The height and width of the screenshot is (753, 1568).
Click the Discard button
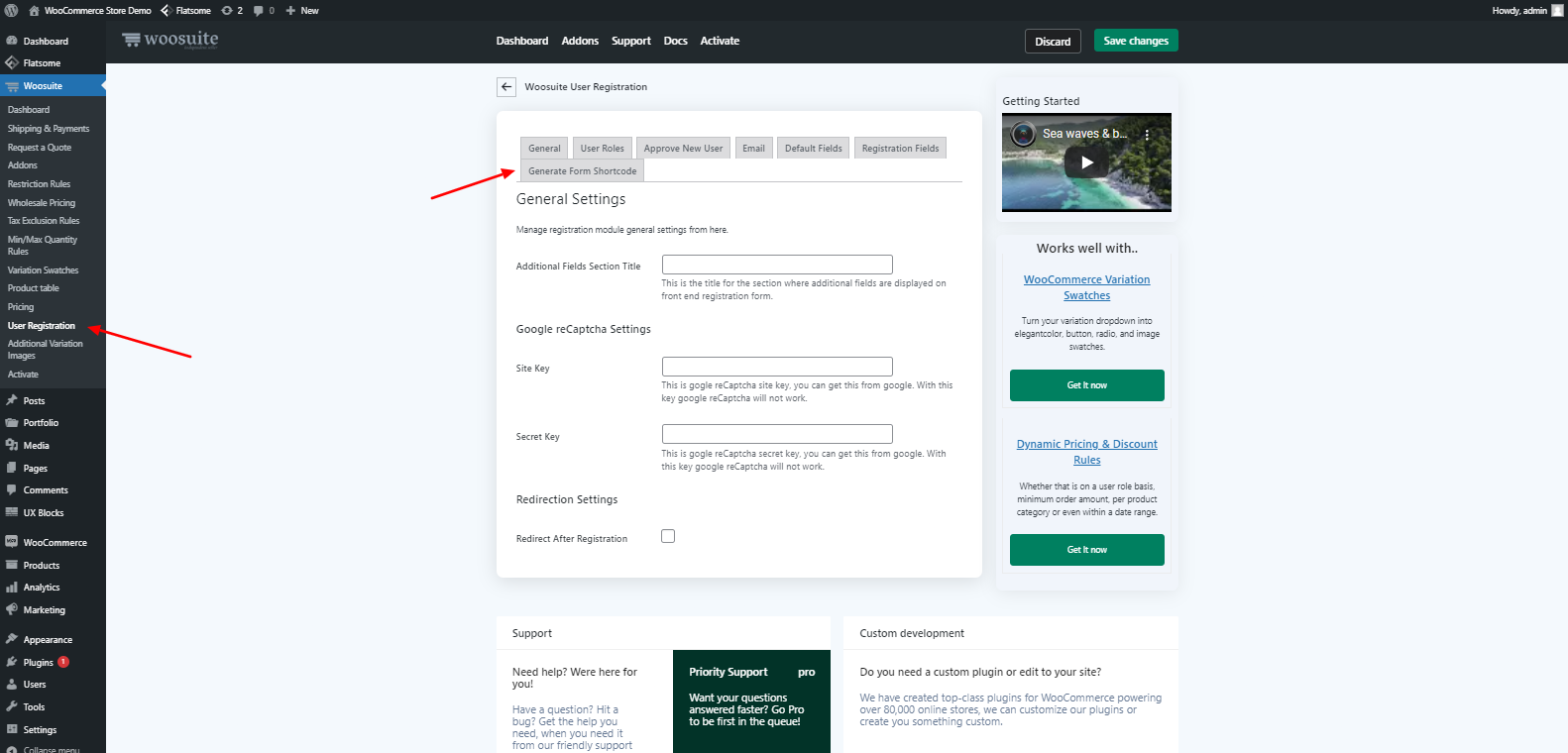coord(1053,42)
